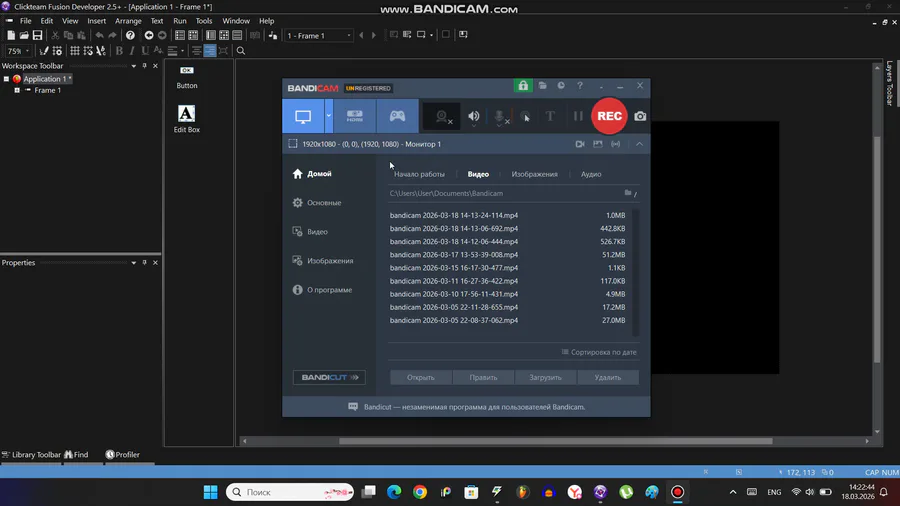Switch to Аудио tab
This screenshot has height=506, width=900.
pyautogui.click(x=591, y=174)
